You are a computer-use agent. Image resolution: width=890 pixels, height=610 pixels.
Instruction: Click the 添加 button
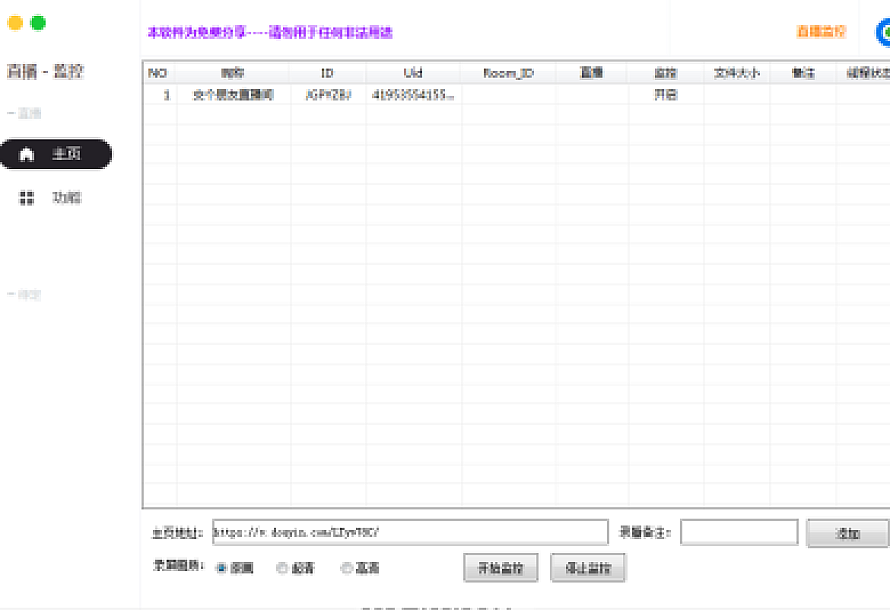[847, 533]
